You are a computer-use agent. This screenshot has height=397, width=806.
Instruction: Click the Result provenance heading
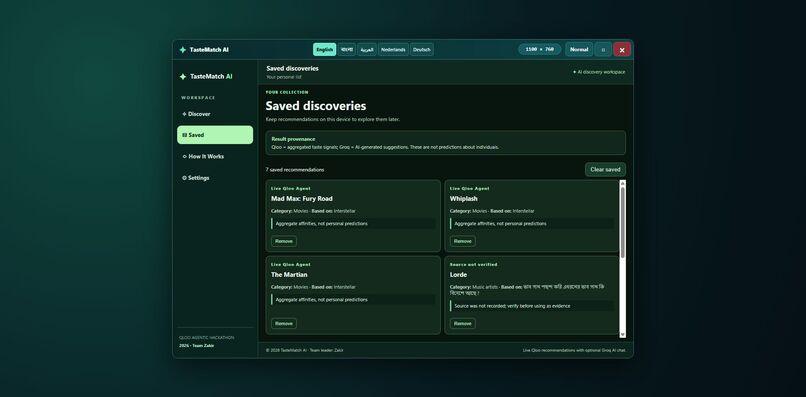(x=294, y=139)
